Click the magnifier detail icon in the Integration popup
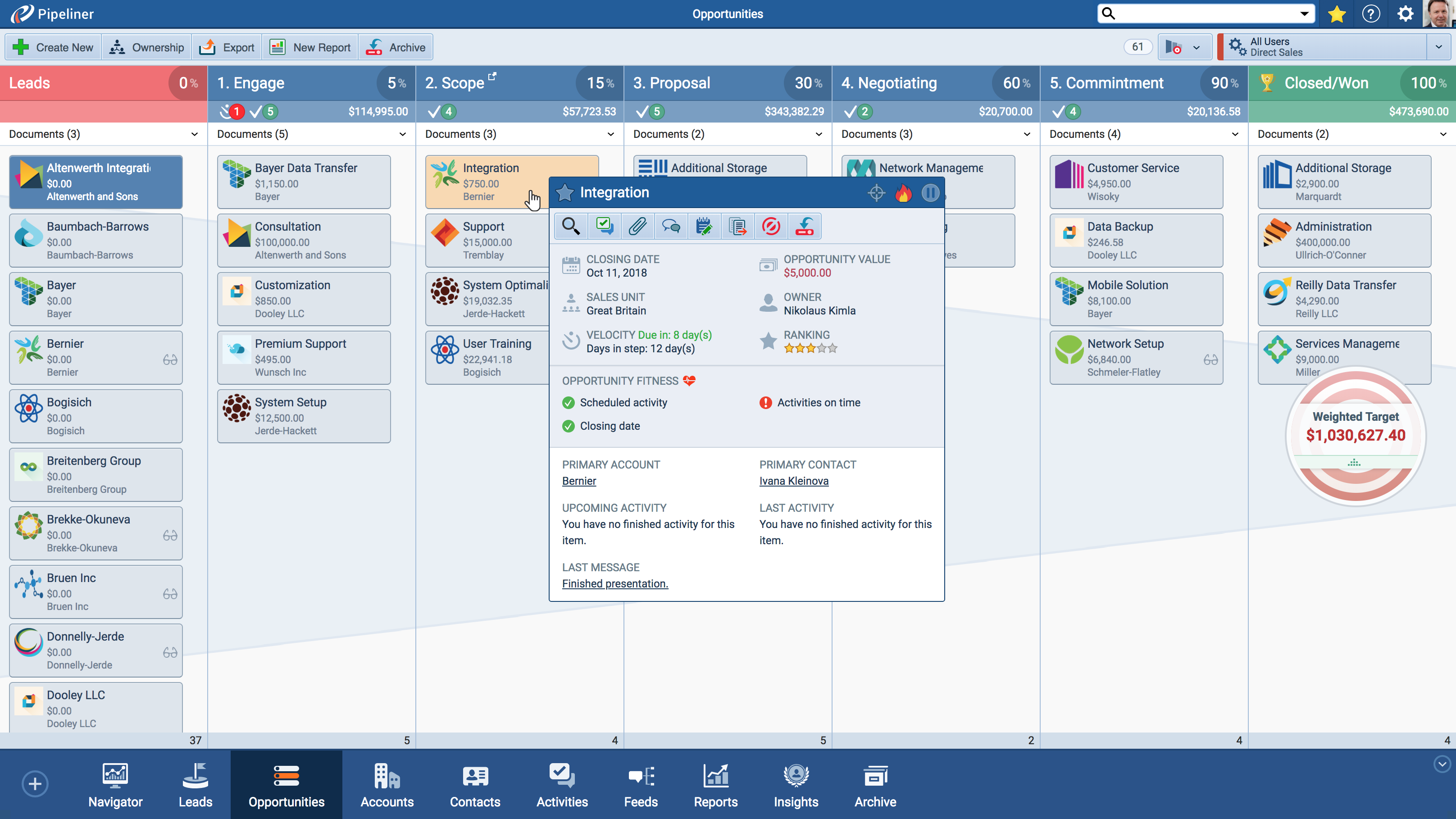Screen dimensions: 1456x819 pyautogui.click(x=570, y=227)
